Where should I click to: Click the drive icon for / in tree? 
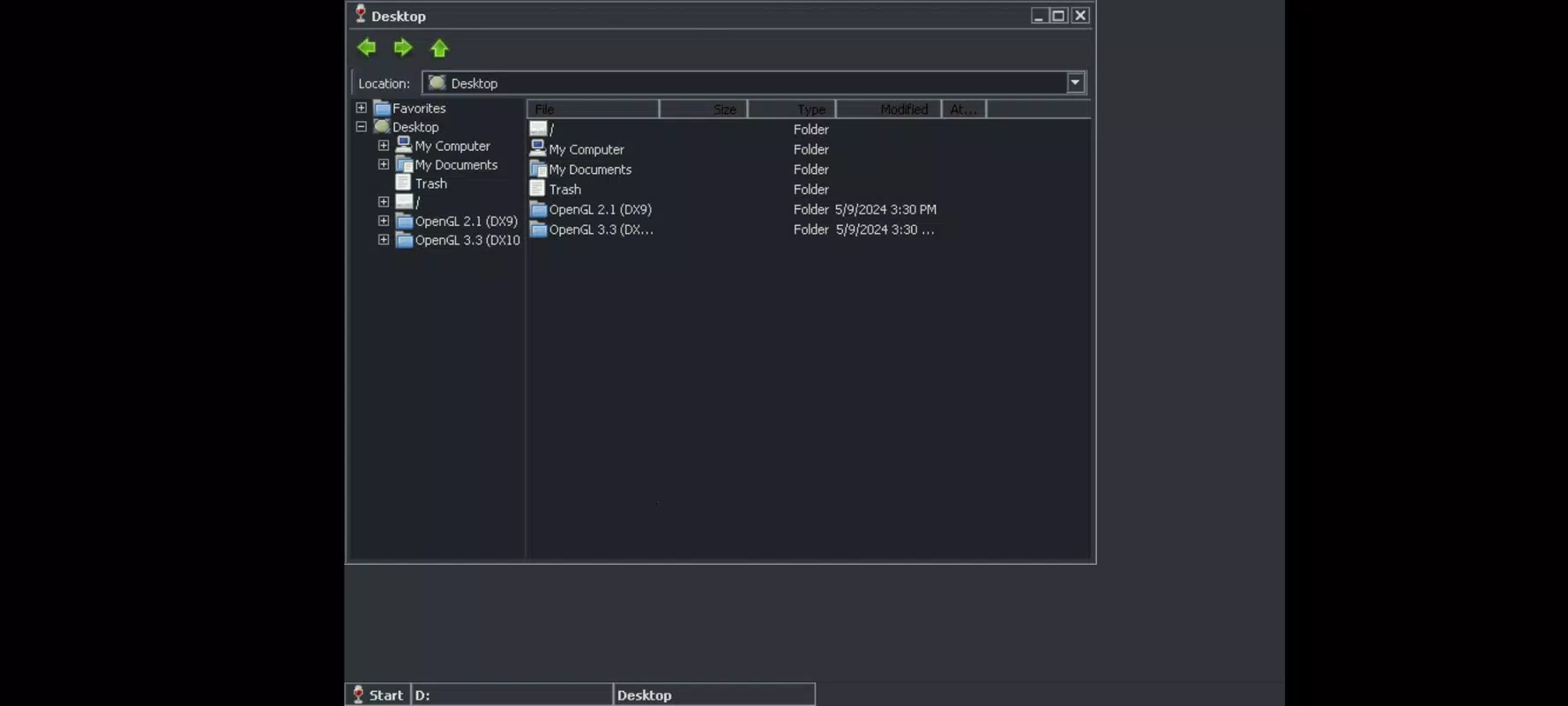(x=404, y=202)
